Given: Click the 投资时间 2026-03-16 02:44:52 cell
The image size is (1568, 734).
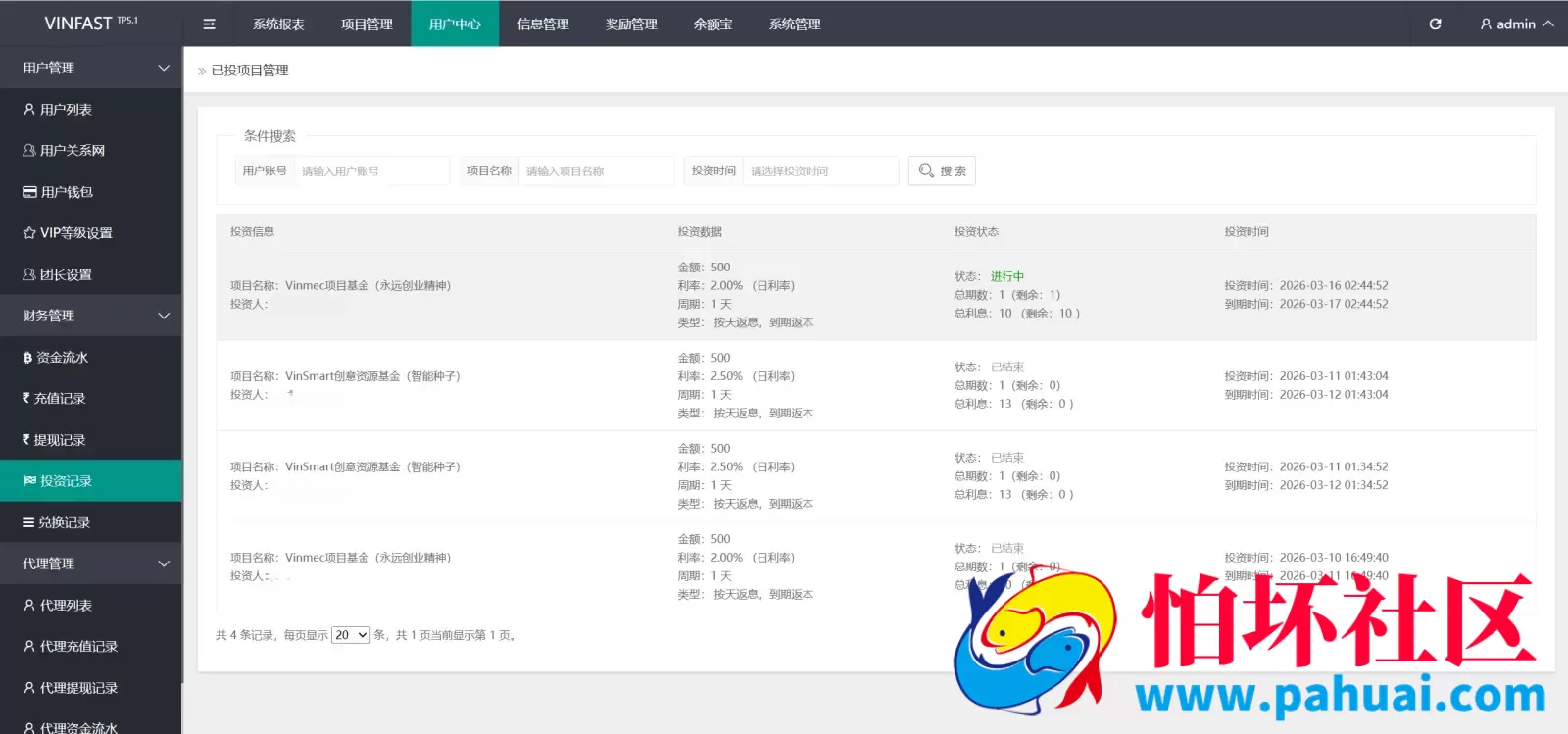Looking at the screenshot, I should tap(1306, 286).
